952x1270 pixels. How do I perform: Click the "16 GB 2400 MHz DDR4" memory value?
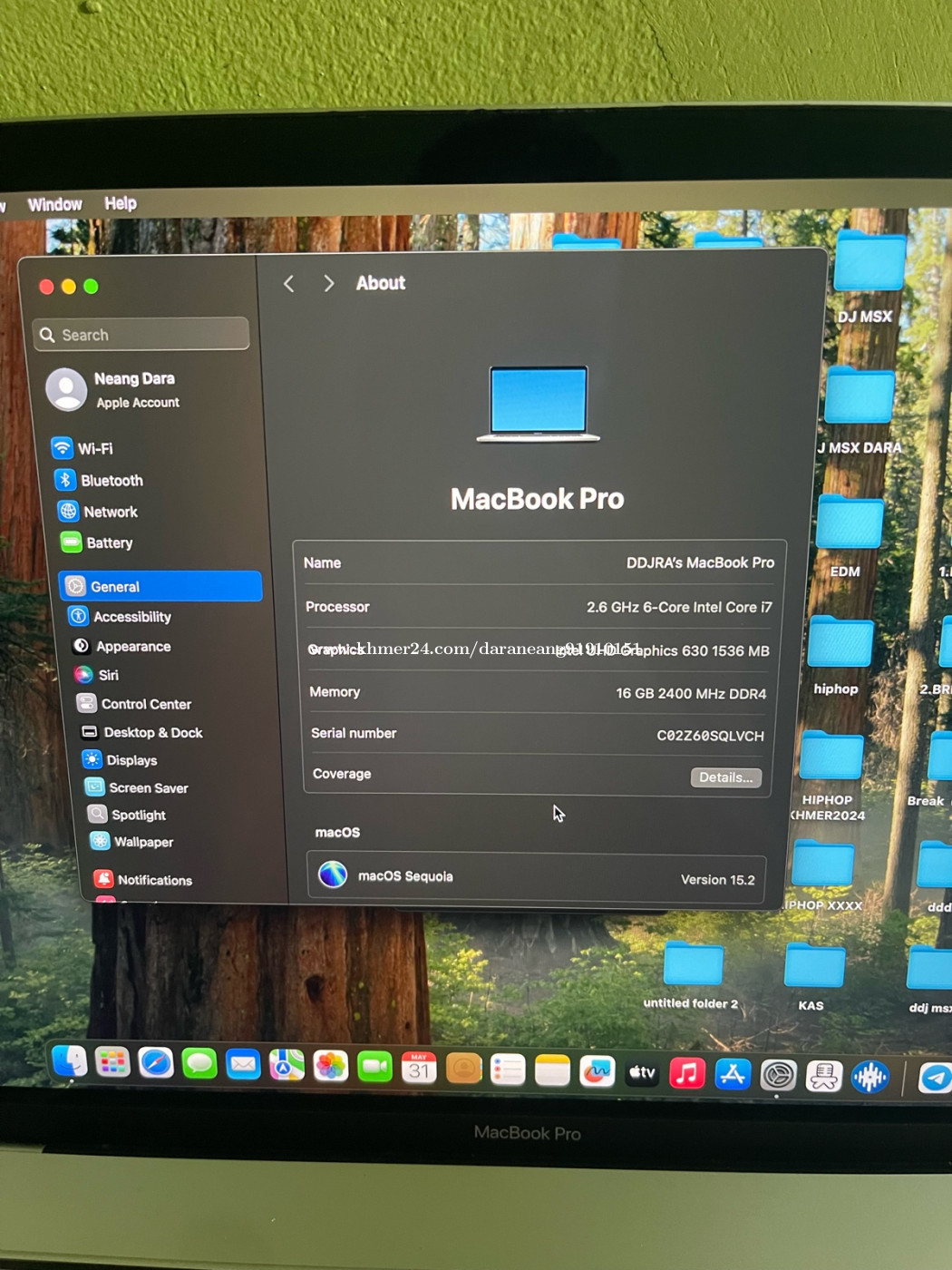[691, 693]
